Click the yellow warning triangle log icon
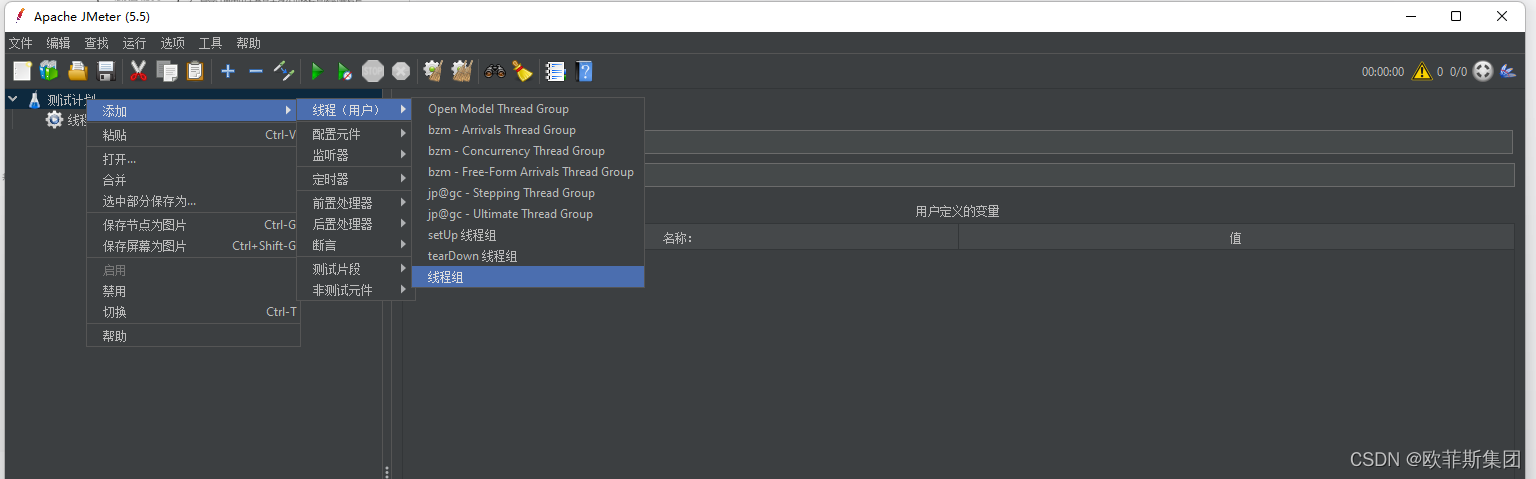Image resolution: width=1536 pixels, height=479 pixels. [x=1421, y=71]
